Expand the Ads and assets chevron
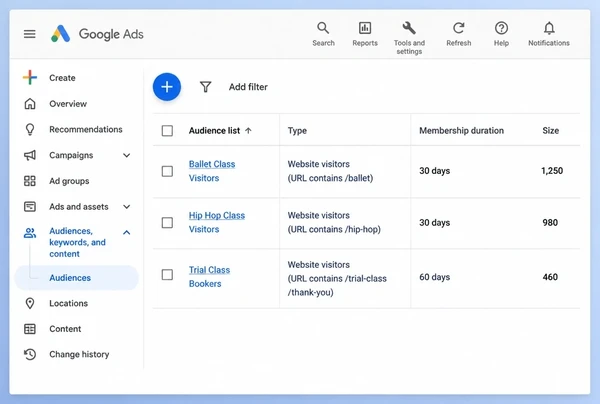The height and width of the screenshot is (404, 600). (x=127, y=207)
